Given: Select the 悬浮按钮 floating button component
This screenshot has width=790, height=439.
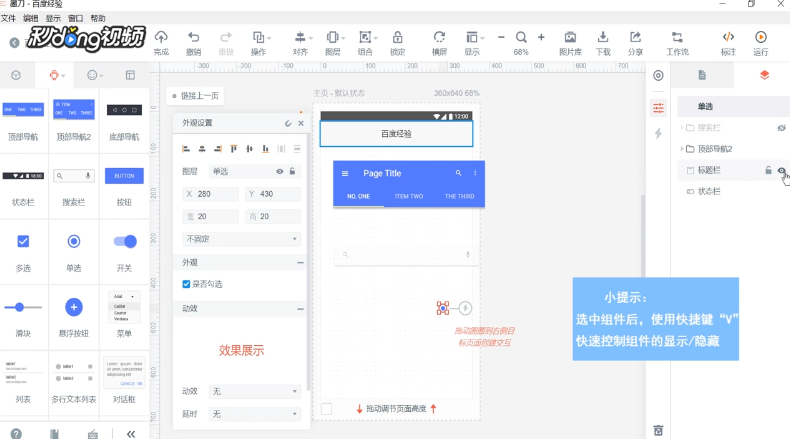Looking at the screenshot, I should point(74,318).
